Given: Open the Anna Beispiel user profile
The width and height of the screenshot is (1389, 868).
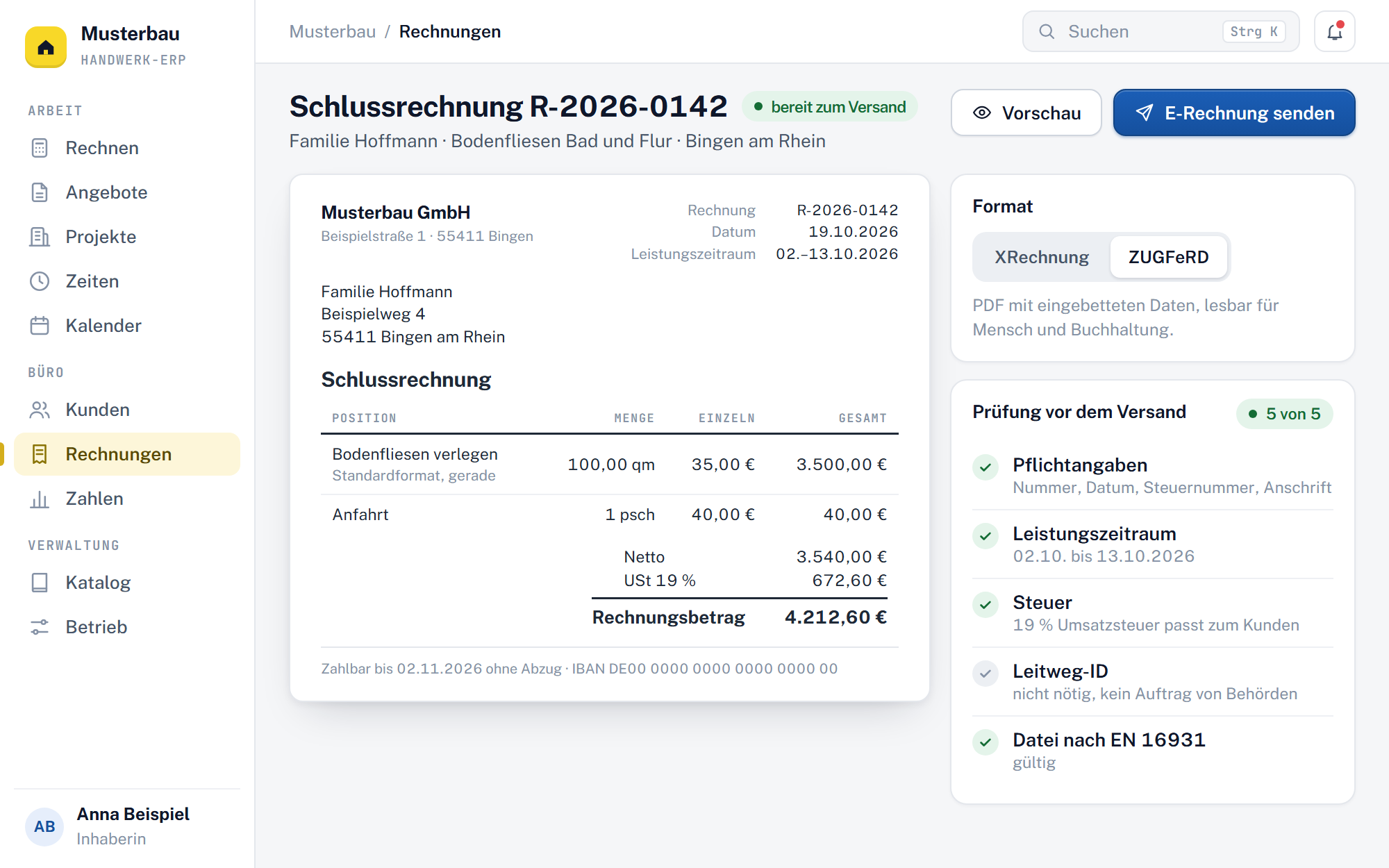Looking at the screenshot, I should tap(127, 826).
